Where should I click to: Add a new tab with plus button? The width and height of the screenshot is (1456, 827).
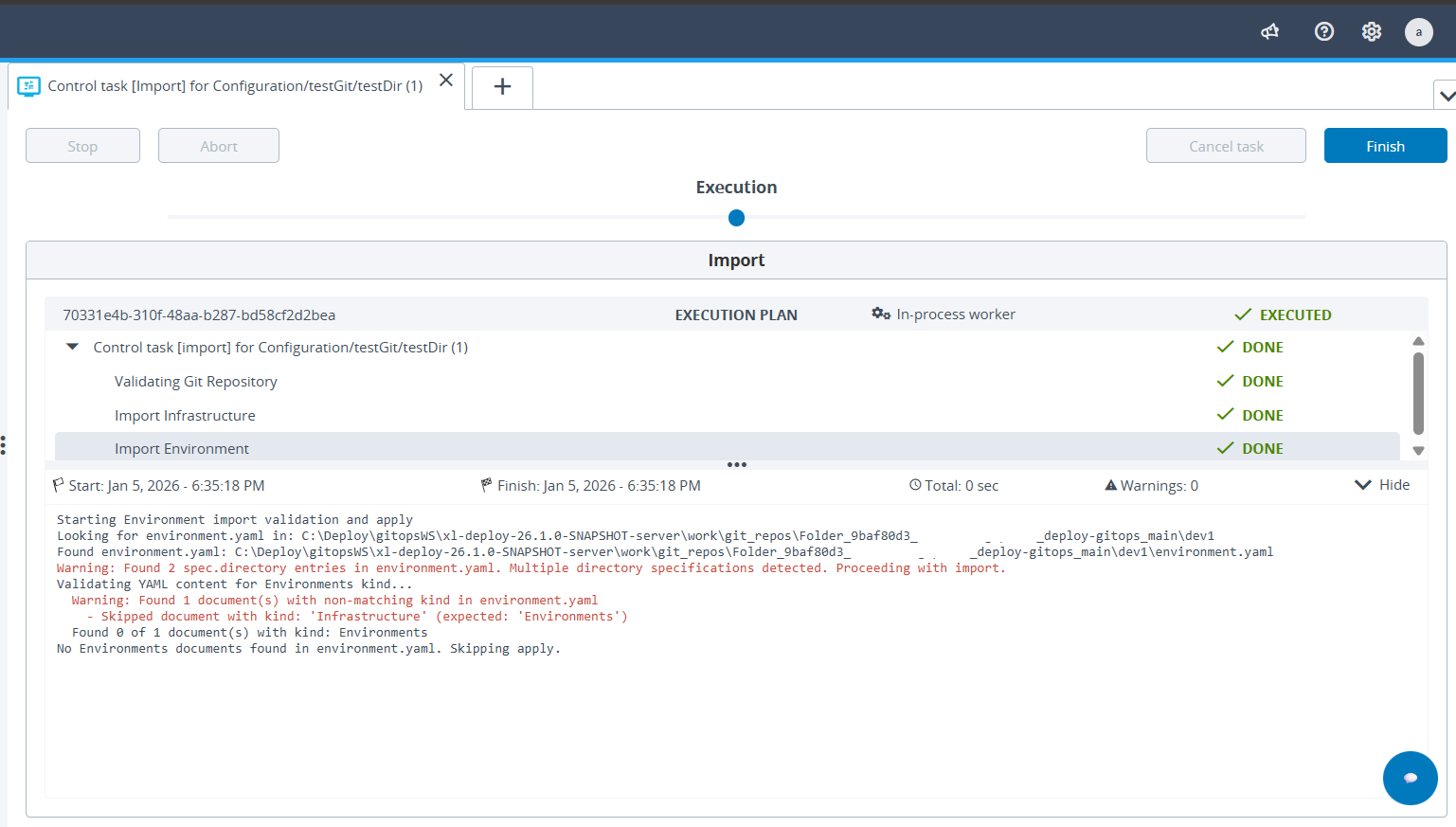[x=502, y=87]
